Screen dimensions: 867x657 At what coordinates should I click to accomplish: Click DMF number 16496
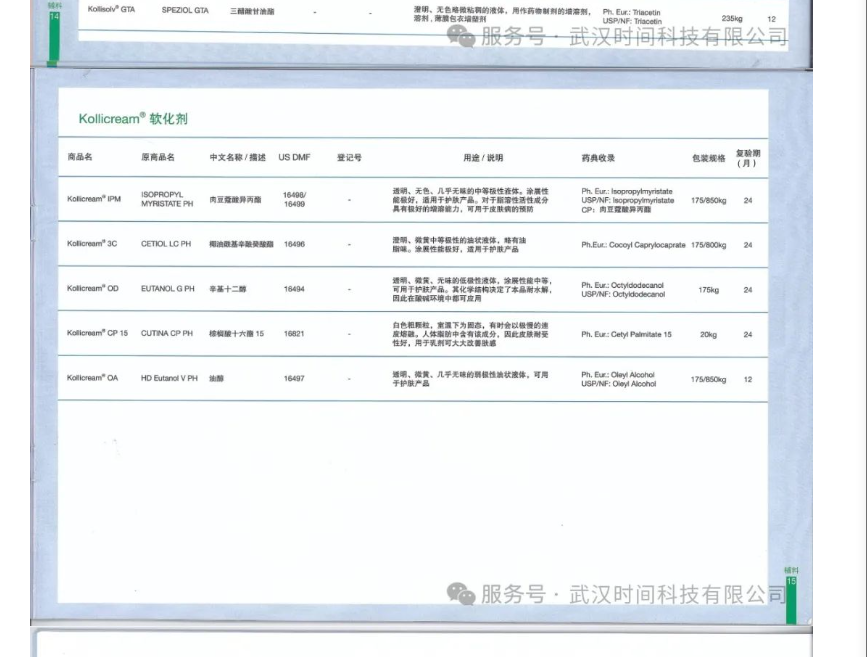294,244
